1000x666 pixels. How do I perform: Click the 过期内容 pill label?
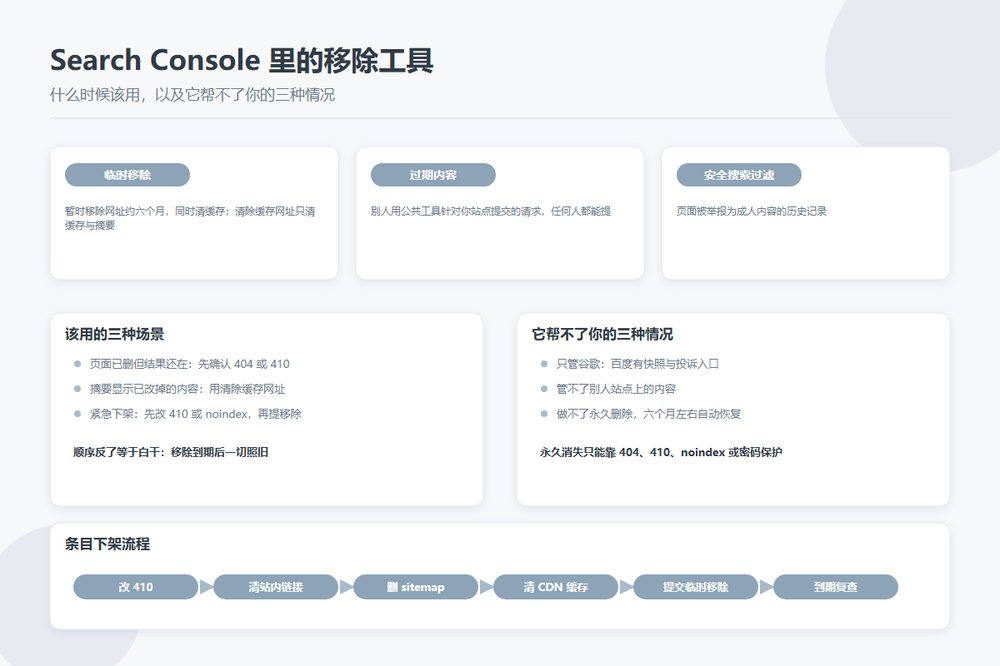pyautogui.click(x=433, y=175)
